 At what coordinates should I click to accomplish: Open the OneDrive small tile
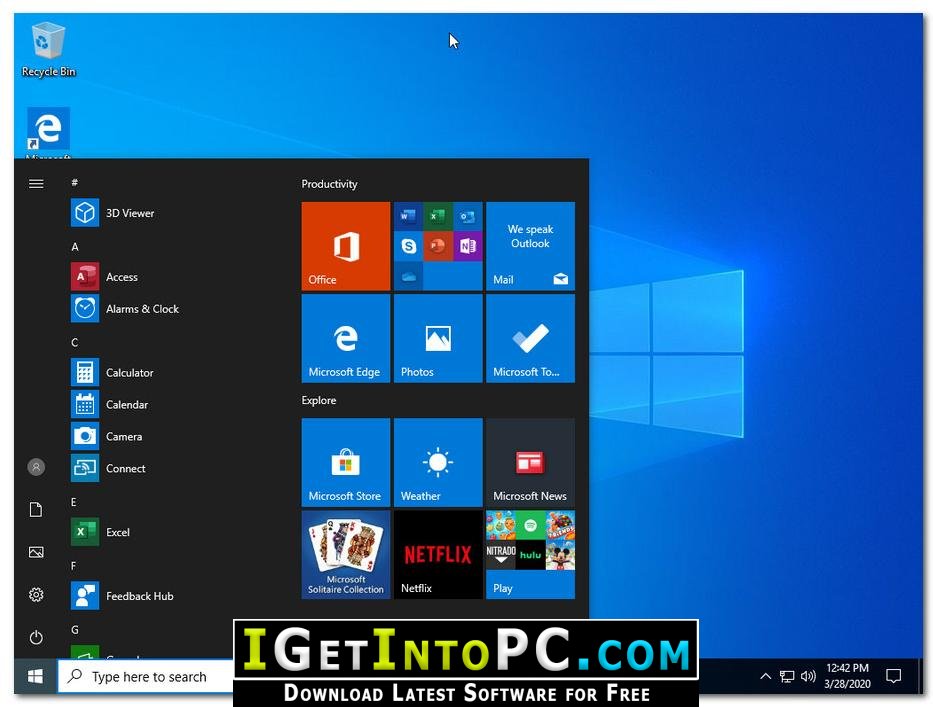tap(408, 276)
